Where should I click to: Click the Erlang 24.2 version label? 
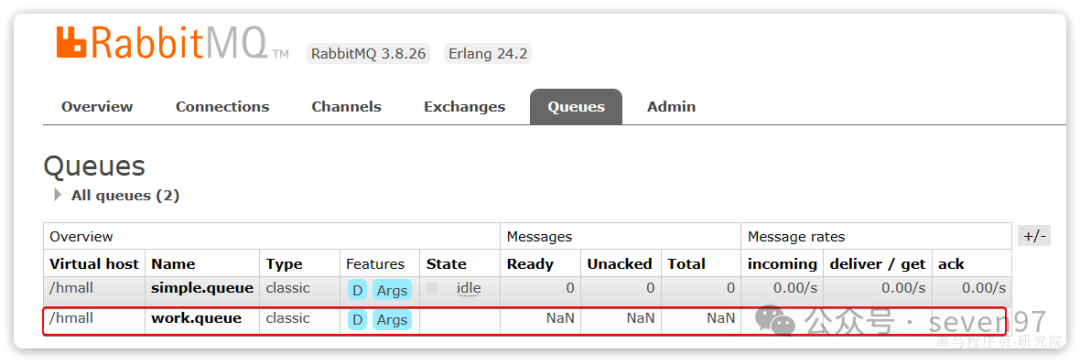pos(488,54)
